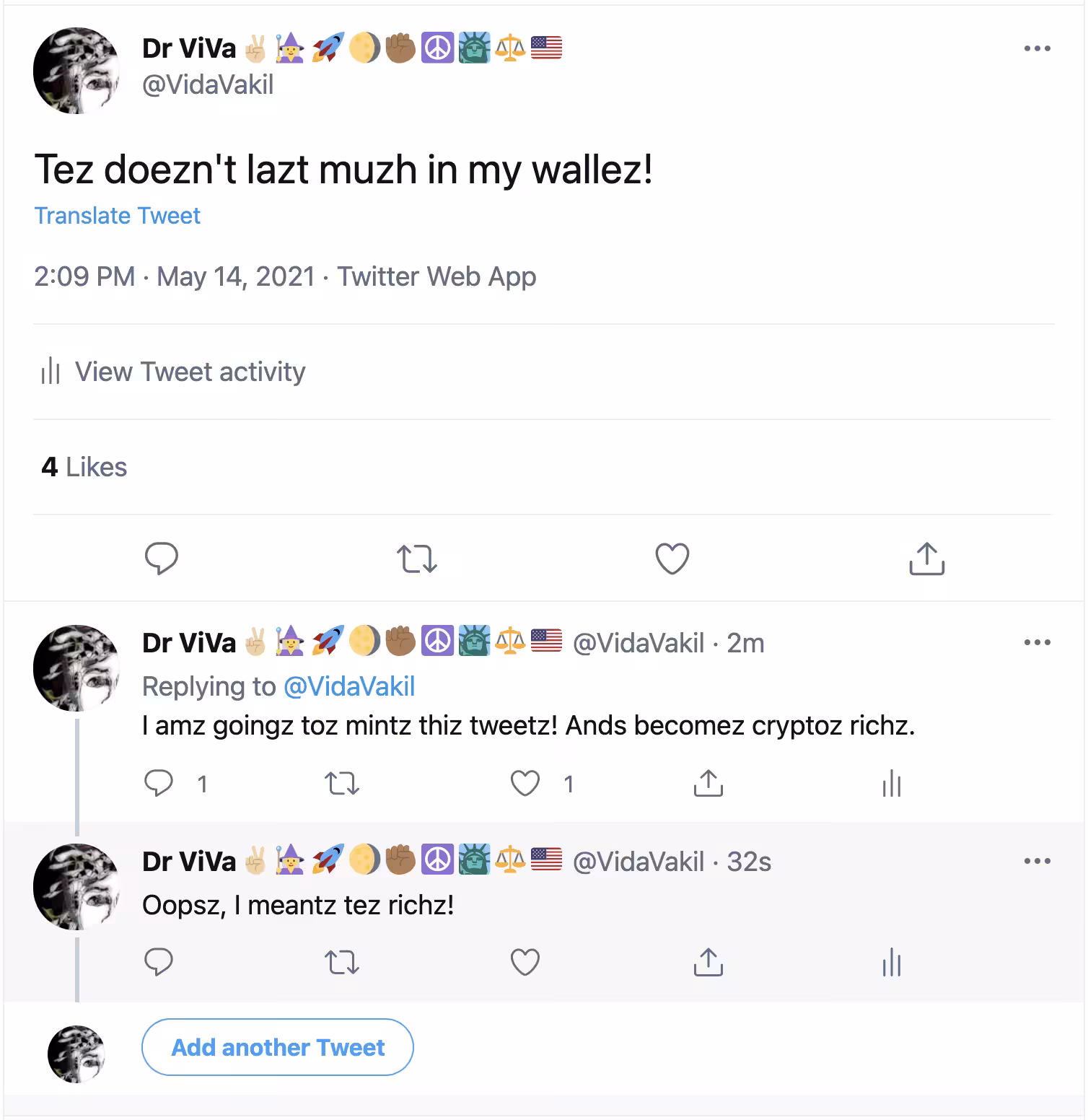Like the main tweet with heart icon
This screenshot has width=1088, height=1120.
672,559
